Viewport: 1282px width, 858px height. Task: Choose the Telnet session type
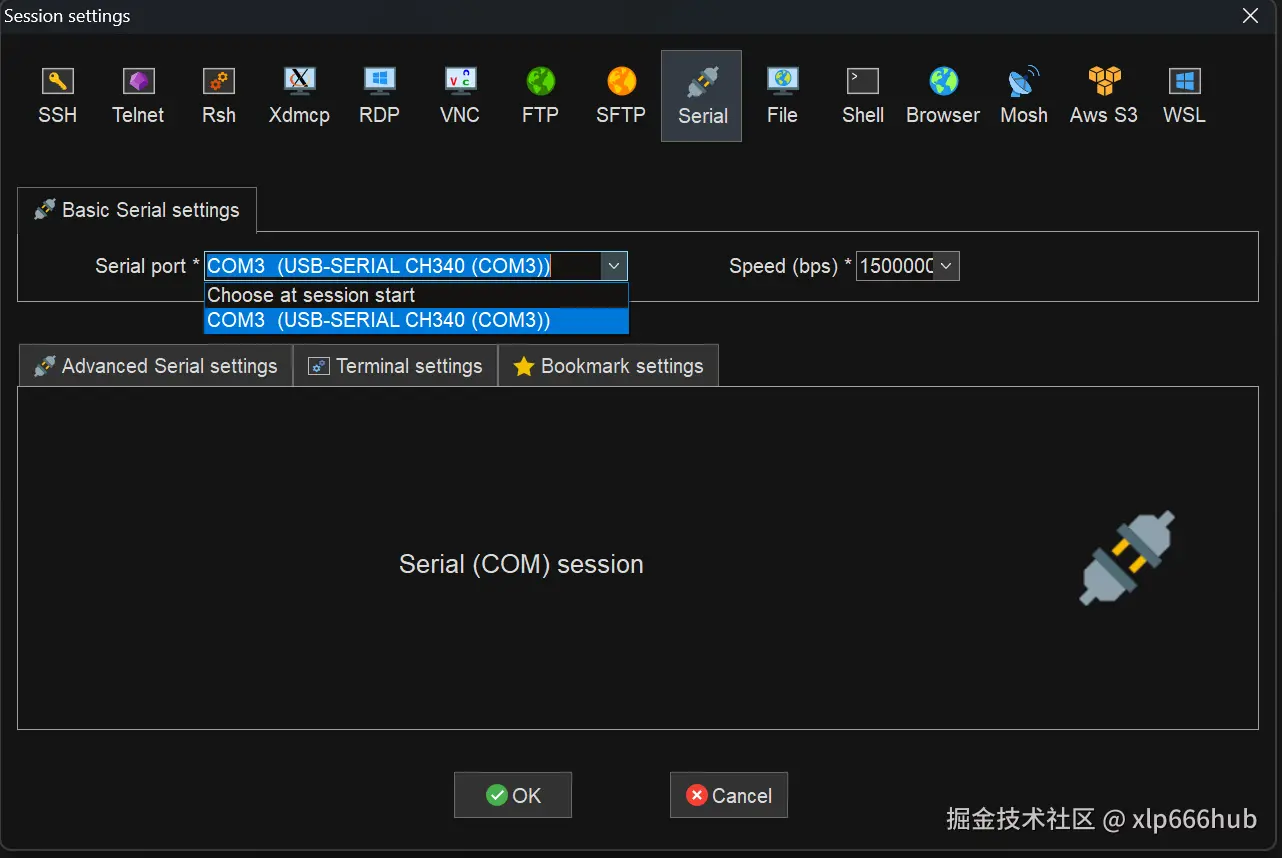138,96
